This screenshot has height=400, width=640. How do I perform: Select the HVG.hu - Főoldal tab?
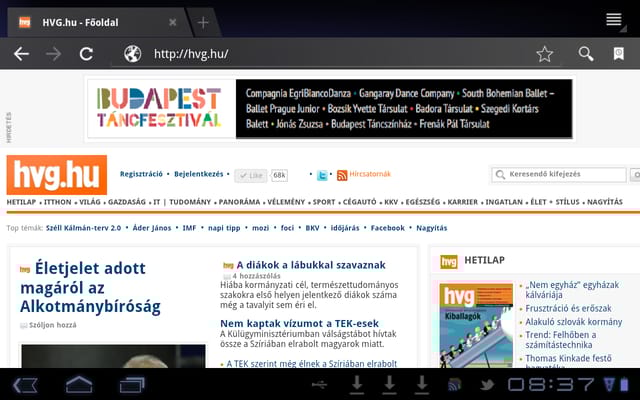(98, 22)
